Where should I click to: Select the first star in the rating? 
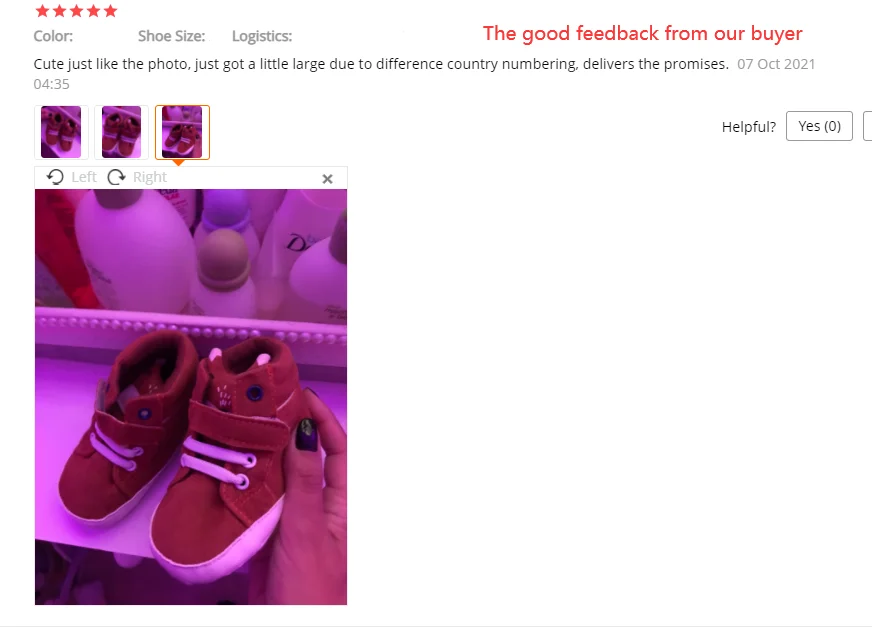pos(42,11)
